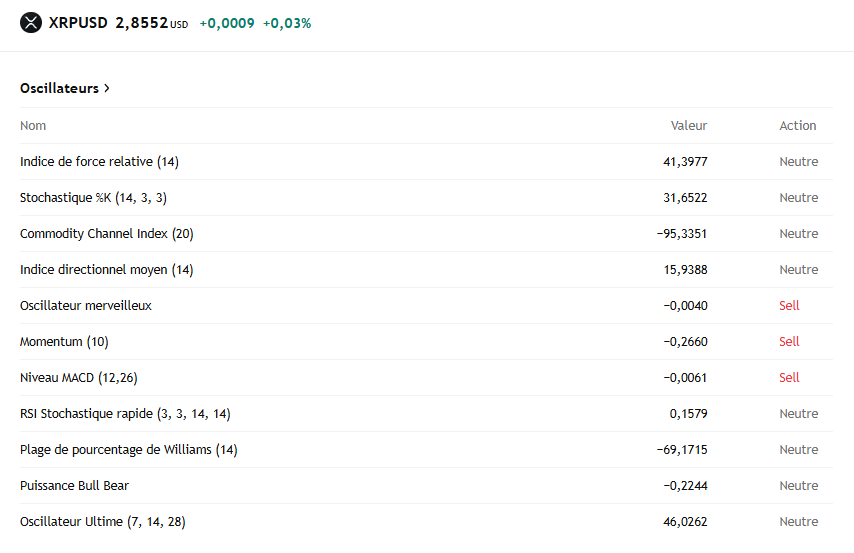Click the +0,03% price change value
This screenshot has height=553, width=854.
point(287,23)
